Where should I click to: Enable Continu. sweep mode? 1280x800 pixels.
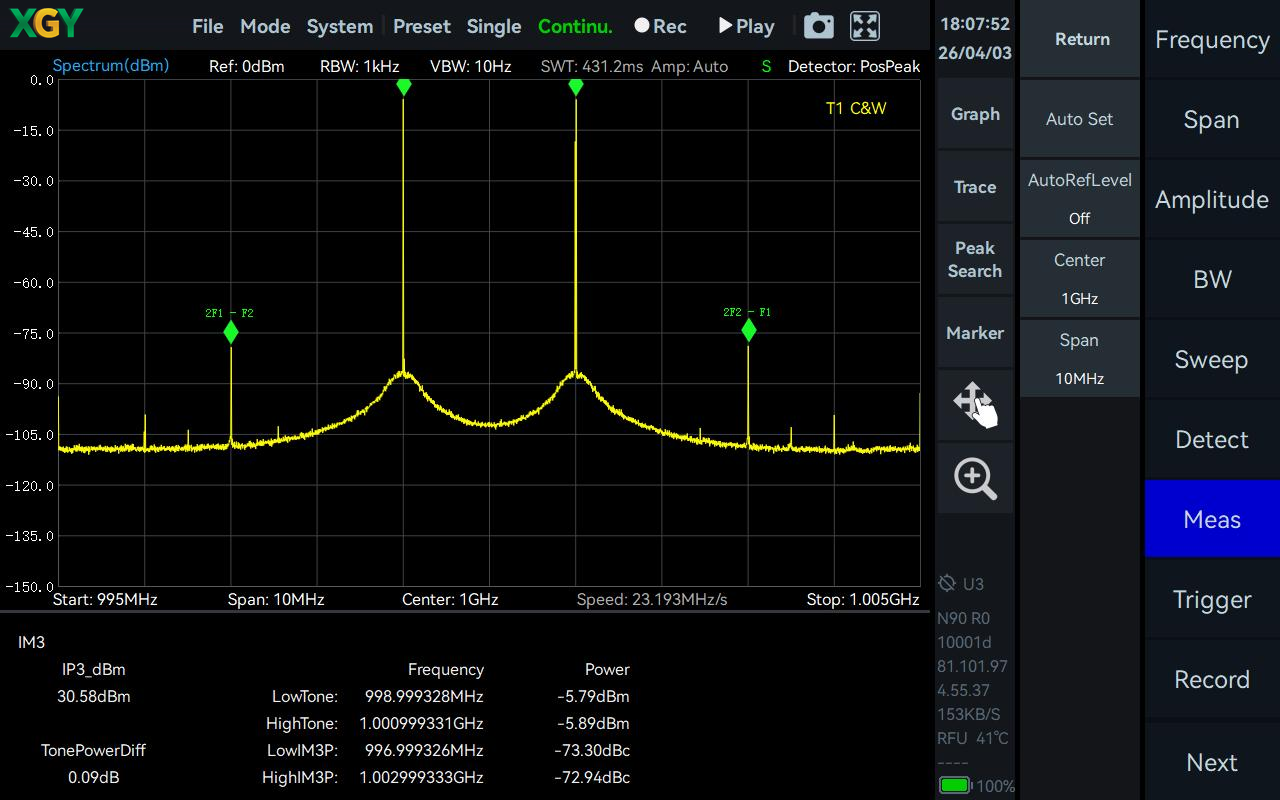pyautogui.click(x=575, y=26)
